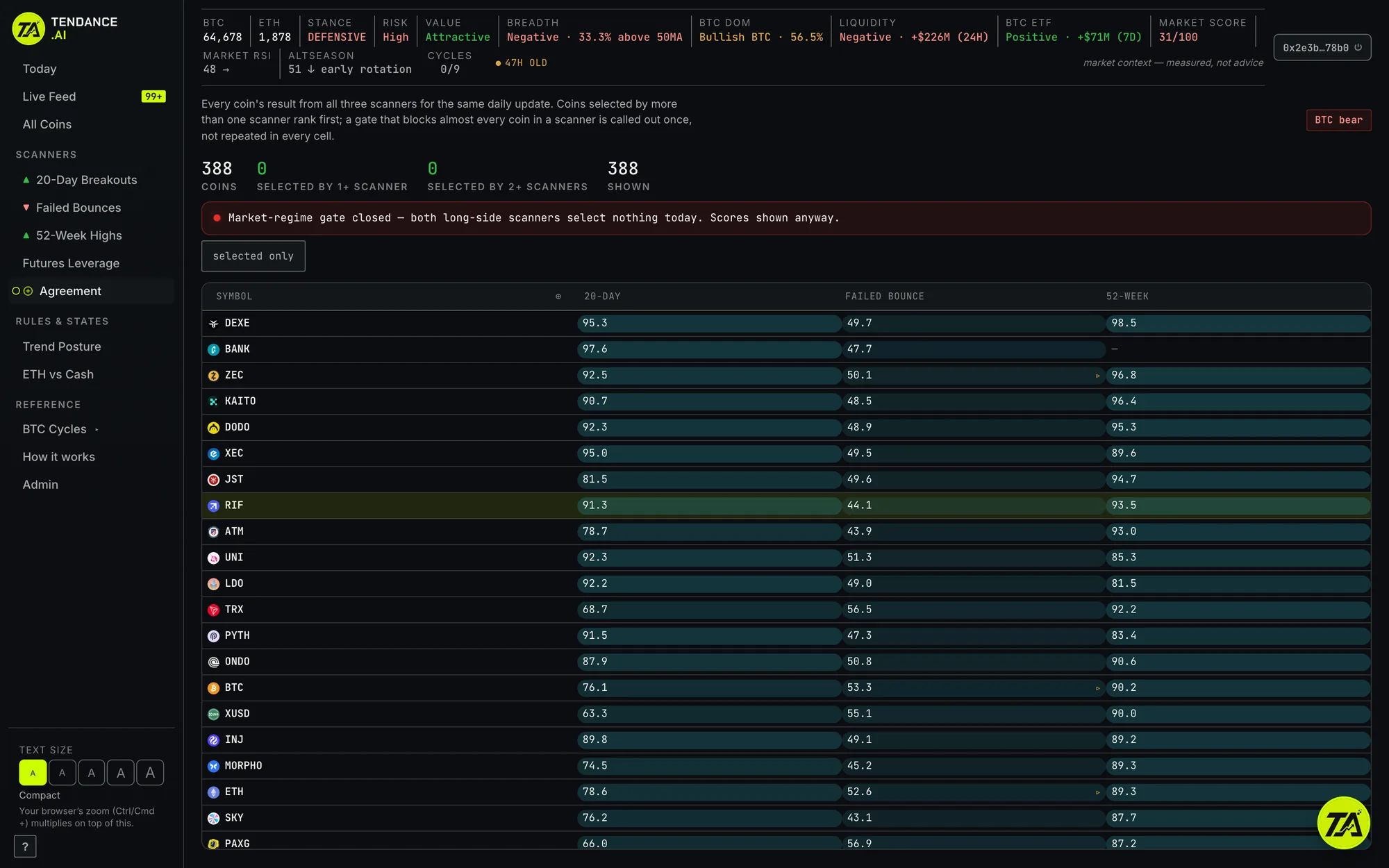Expand the ZEC row failed-bounce arrow
The height and width of the screenshot is (868, 1389).
pos(1097,376)
